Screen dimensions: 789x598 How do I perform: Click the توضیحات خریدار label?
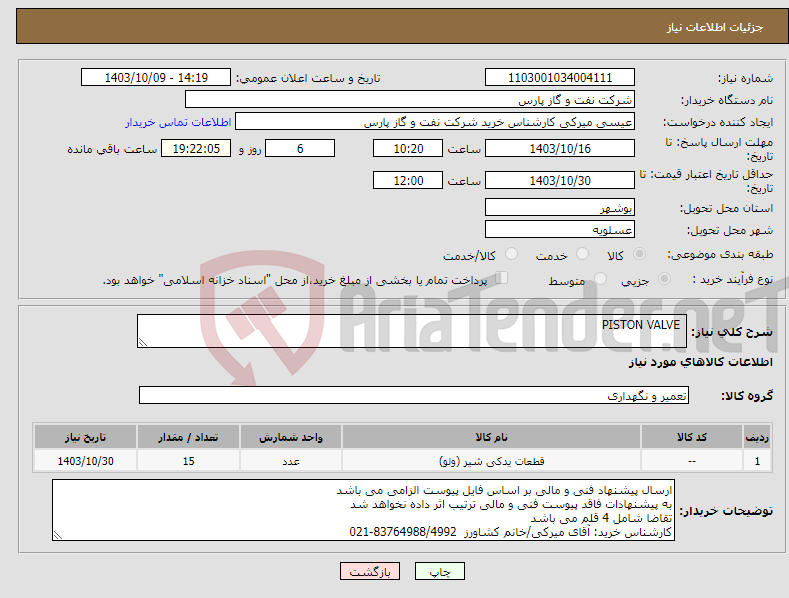pos(726,511)
